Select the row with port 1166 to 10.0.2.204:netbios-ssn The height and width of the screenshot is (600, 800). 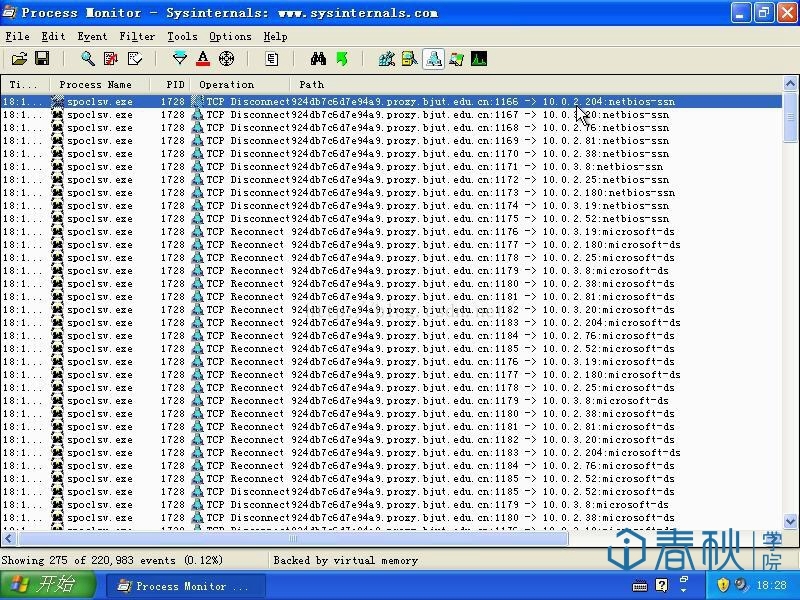click(391, 102)
